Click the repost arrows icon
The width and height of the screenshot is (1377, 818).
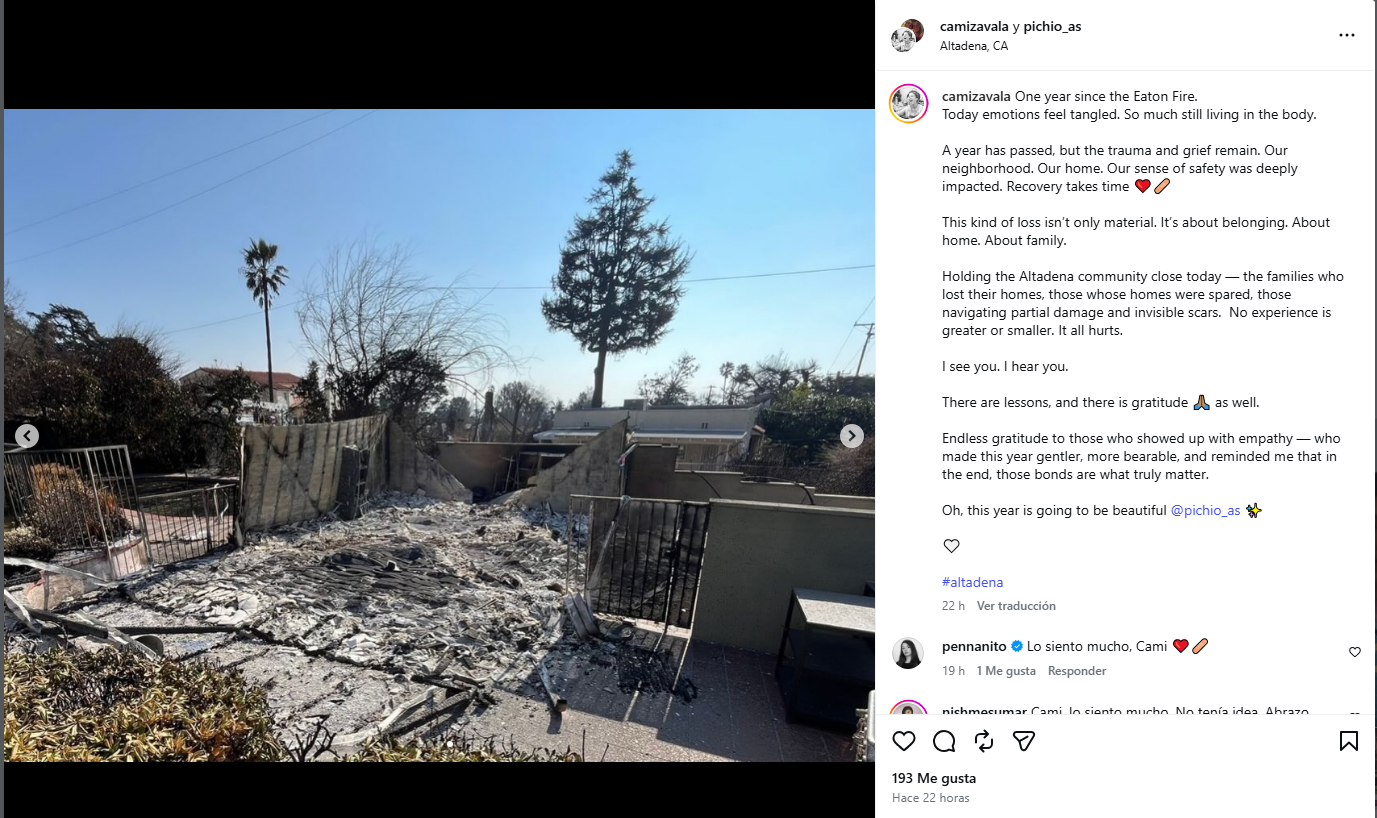984,741
